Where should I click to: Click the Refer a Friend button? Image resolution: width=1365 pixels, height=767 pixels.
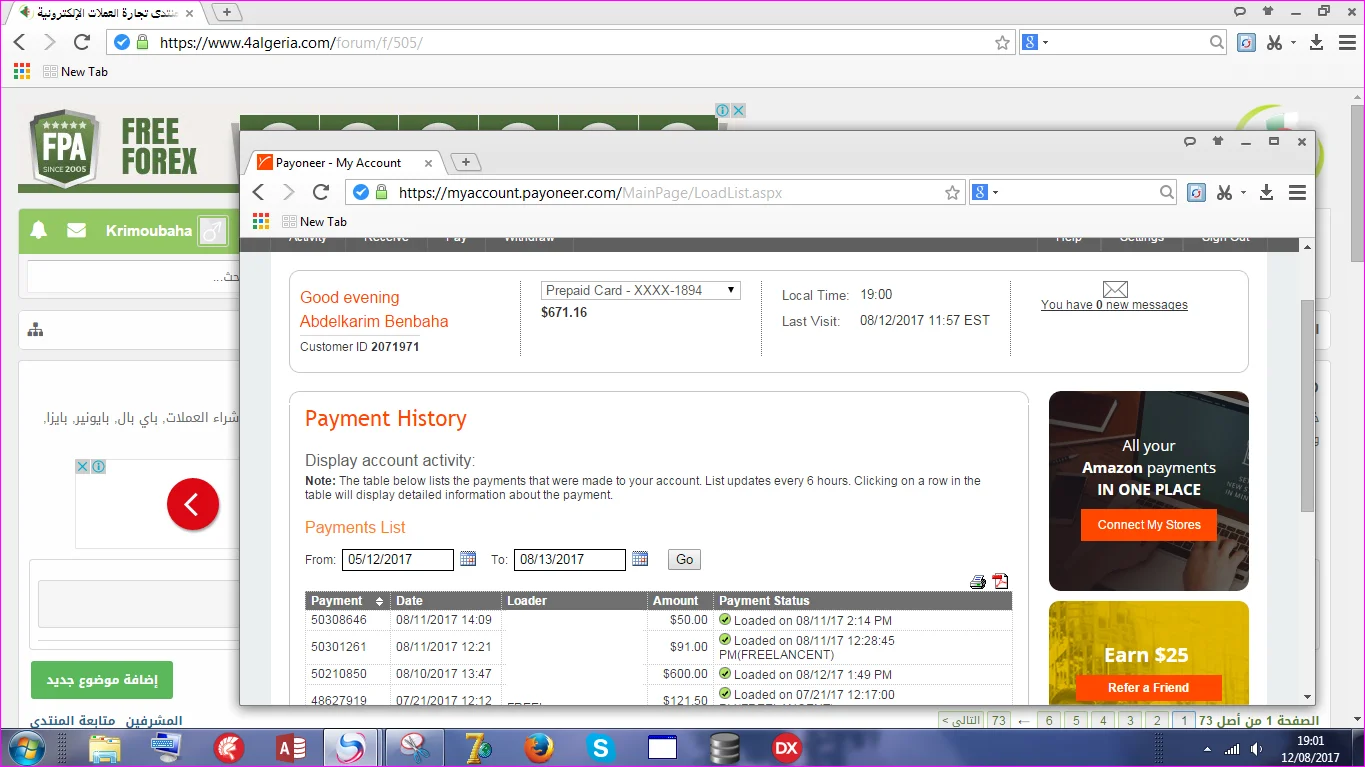[x=1148, y=688]
